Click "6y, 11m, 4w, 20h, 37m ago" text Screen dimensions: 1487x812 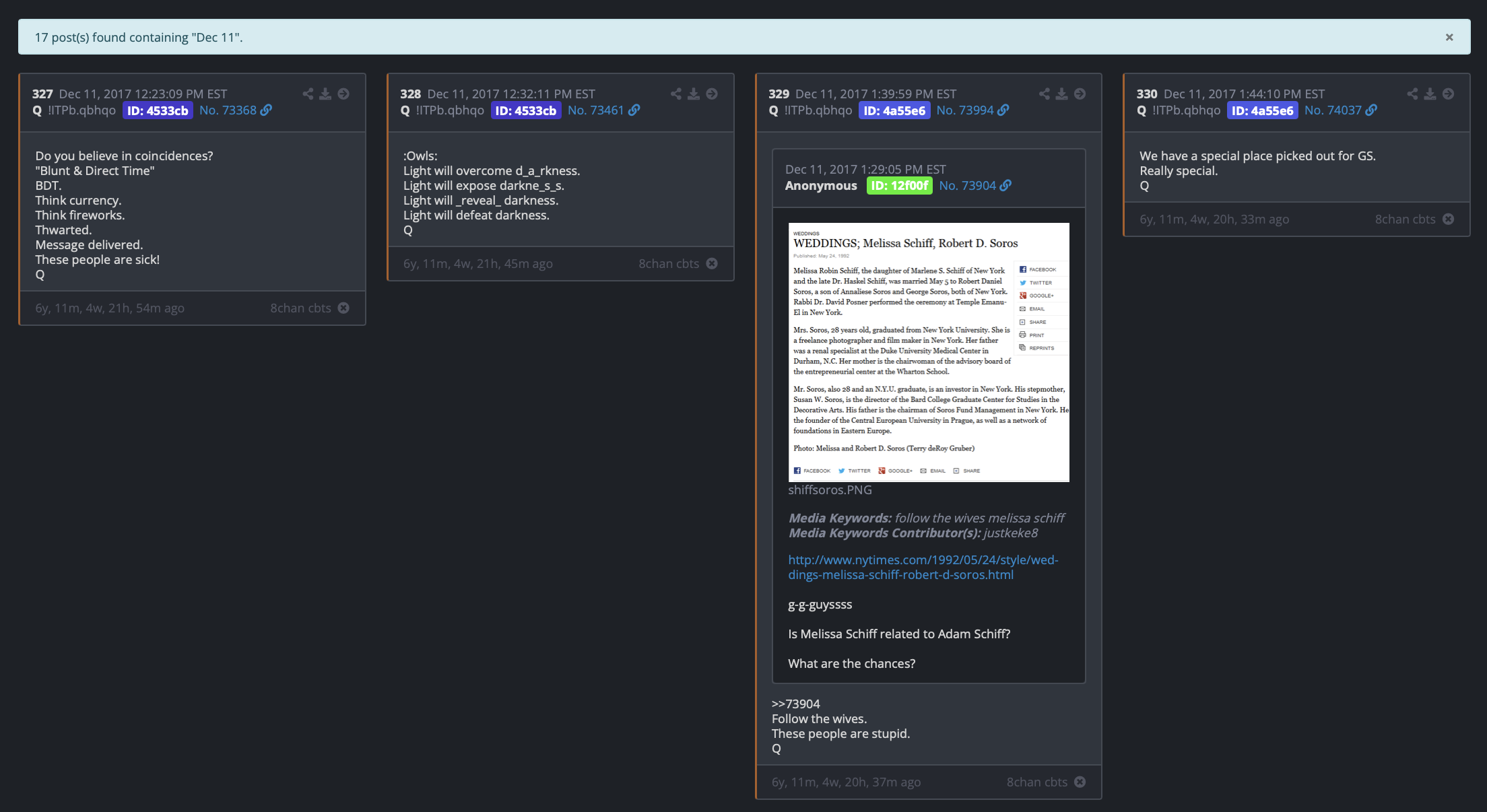point(847,782)
